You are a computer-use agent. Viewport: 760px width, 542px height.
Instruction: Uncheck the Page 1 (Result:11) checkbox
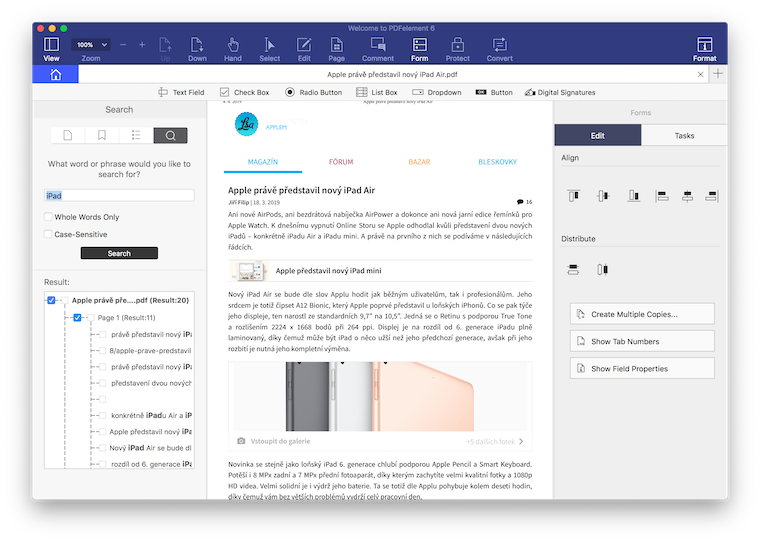pyautogui.click(x=77, y=318)
